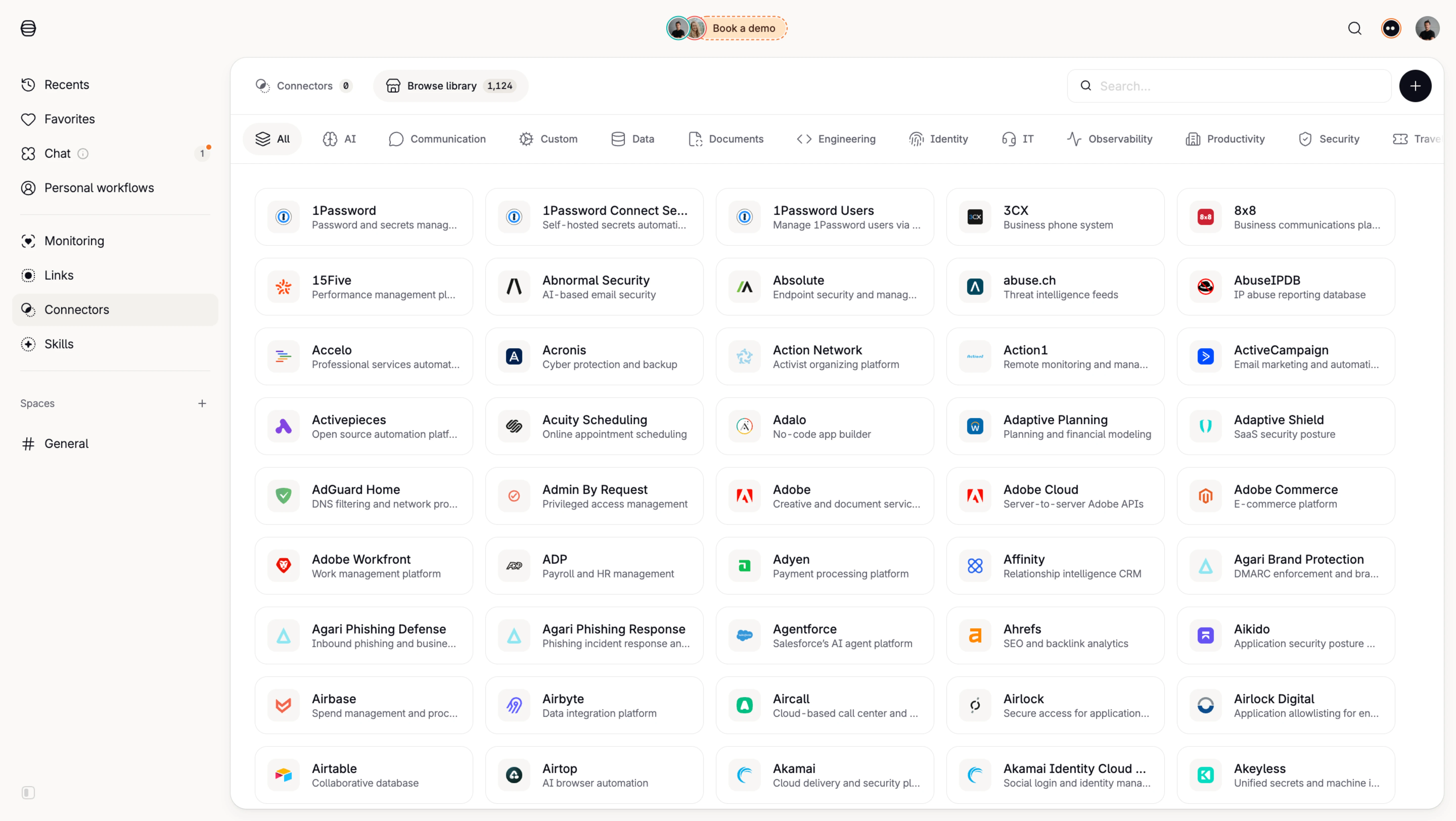This screenshot has width=1456, height=821.
Task: Focus the connector Search field
Action: pos(1229,86)
